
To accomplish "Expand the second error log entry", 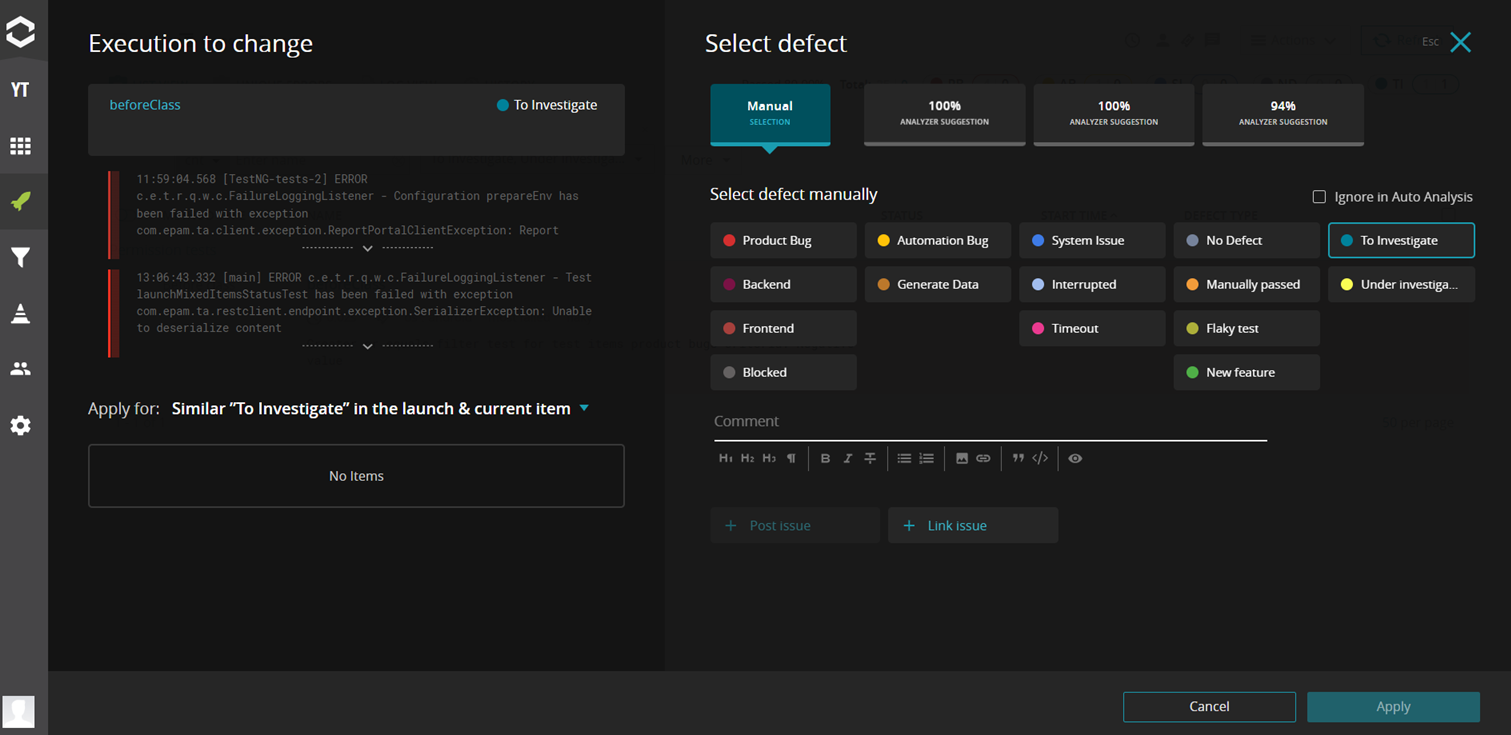I will click(367, 346).
